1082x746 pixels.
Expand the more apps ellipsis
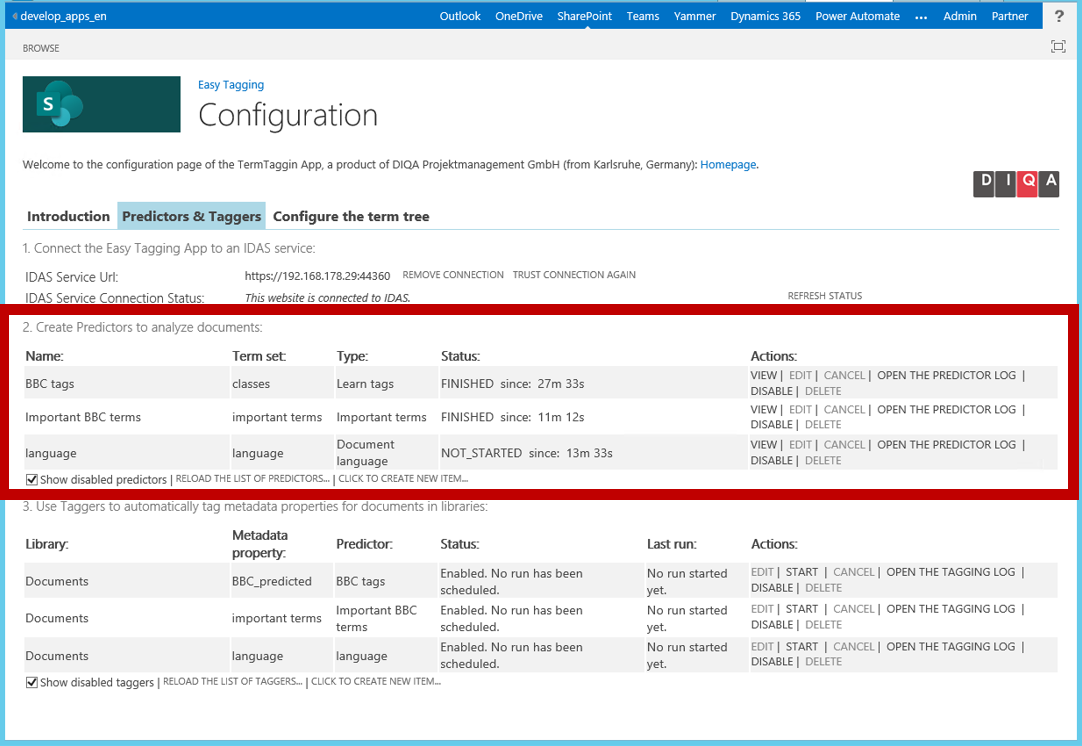click(x=921, y=16)
